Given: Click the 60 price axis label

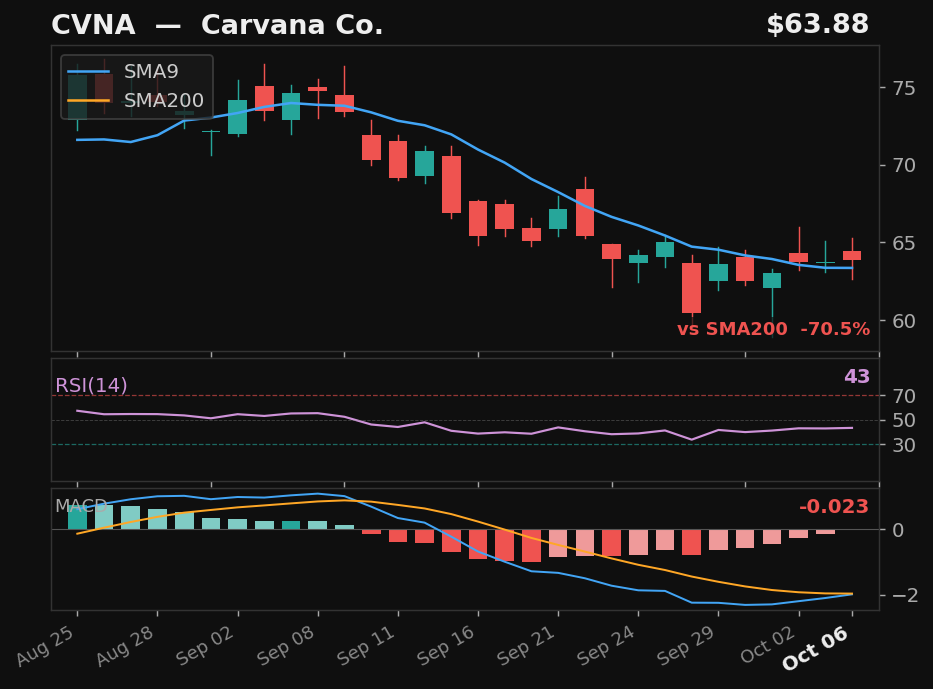Looking at the screenshot, I should click(904, 321).
